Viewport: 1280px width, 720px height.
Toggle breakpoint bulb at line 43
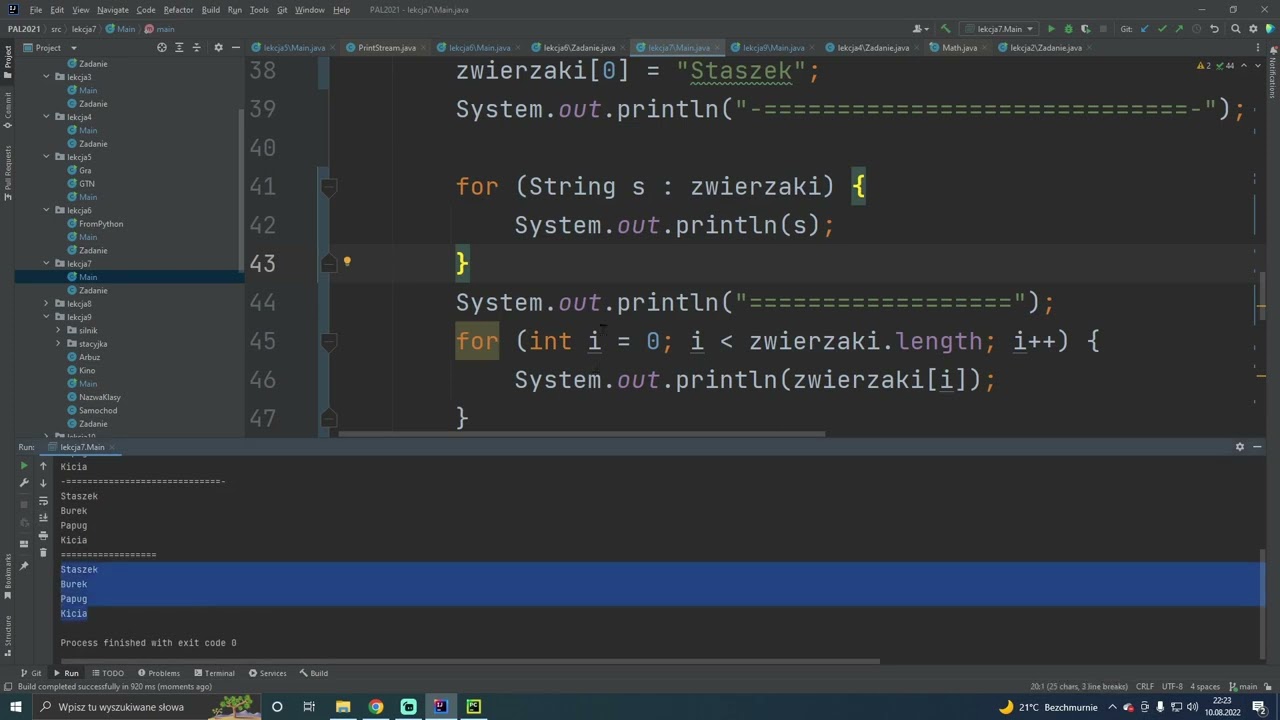pyautogui.click(x=347, y=263)
